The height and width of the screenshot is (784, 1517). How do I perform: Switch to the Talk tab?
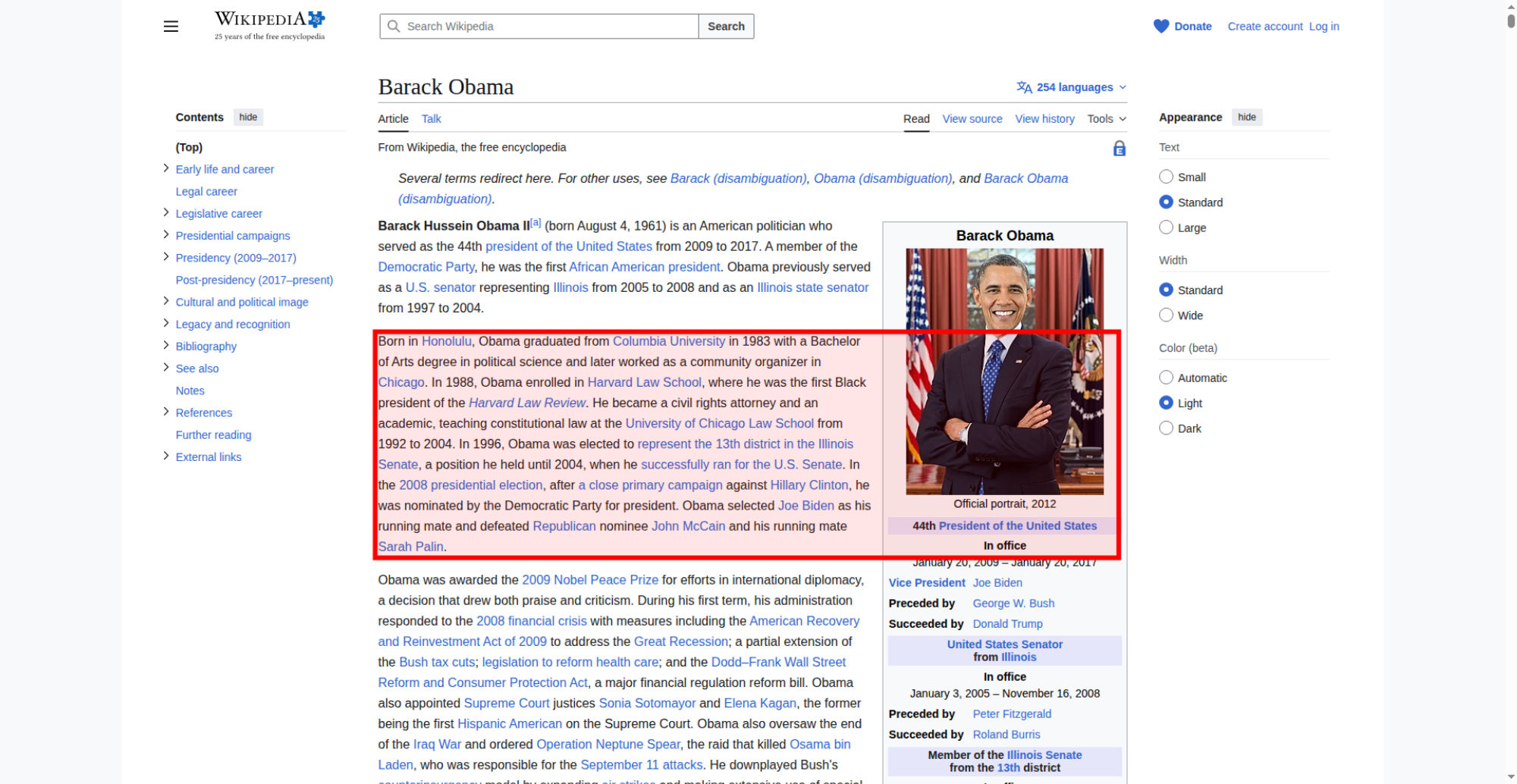coord(431,119)
